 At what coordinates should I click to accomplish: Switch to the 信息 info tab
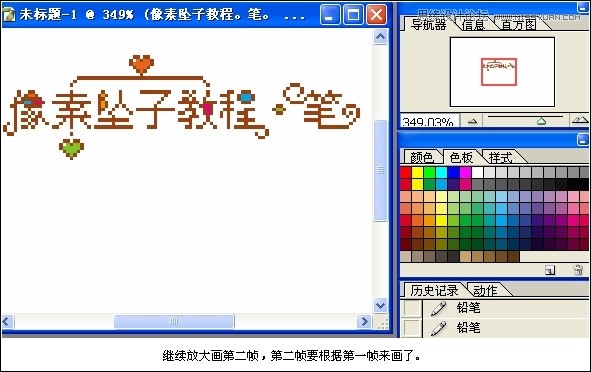click(473, 25)
